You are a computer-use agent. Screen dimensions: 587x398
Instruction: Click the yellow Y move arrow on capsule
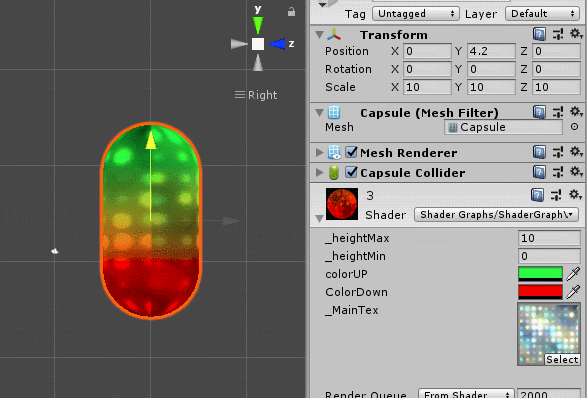click(x=151, y=140)
